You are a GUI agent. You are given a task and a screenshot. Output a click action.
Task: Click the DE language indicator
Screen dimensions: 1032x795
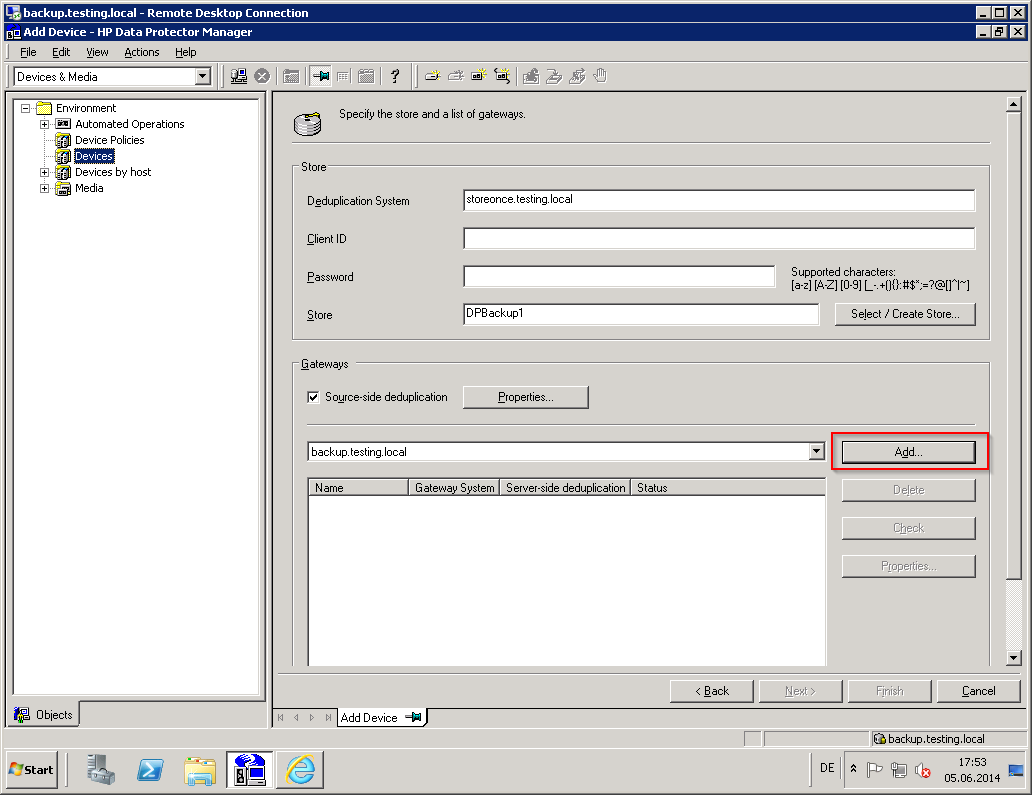pos(827,768)
